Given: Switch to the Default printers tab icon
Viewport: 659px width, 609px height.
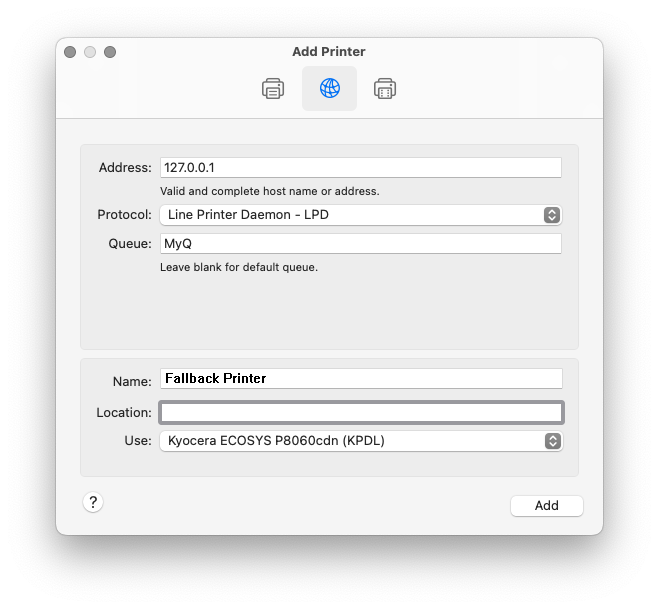Looking at the screenshot, I should click(273, 89).
